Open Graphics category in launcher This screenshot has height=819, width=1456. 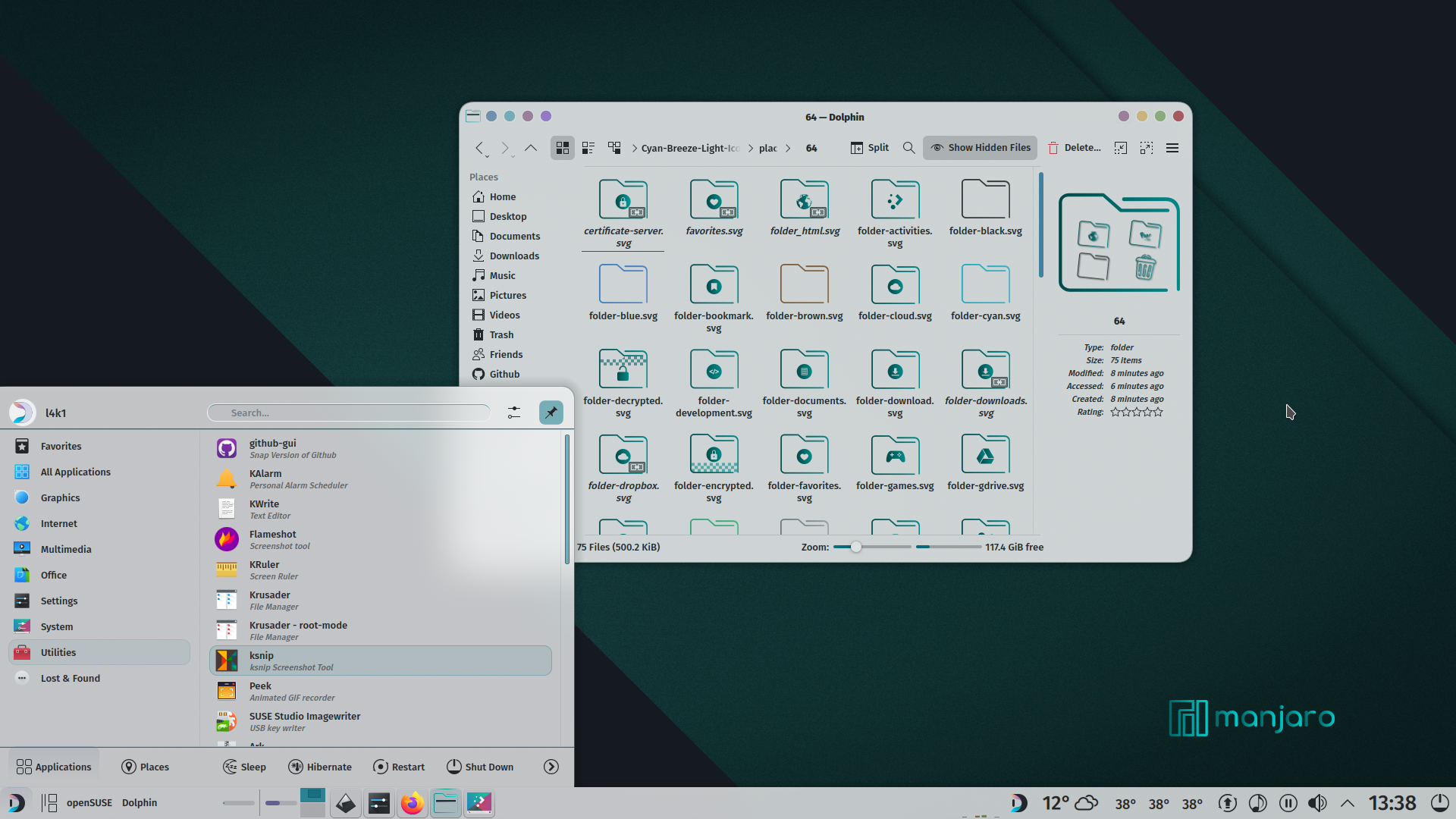99,497
